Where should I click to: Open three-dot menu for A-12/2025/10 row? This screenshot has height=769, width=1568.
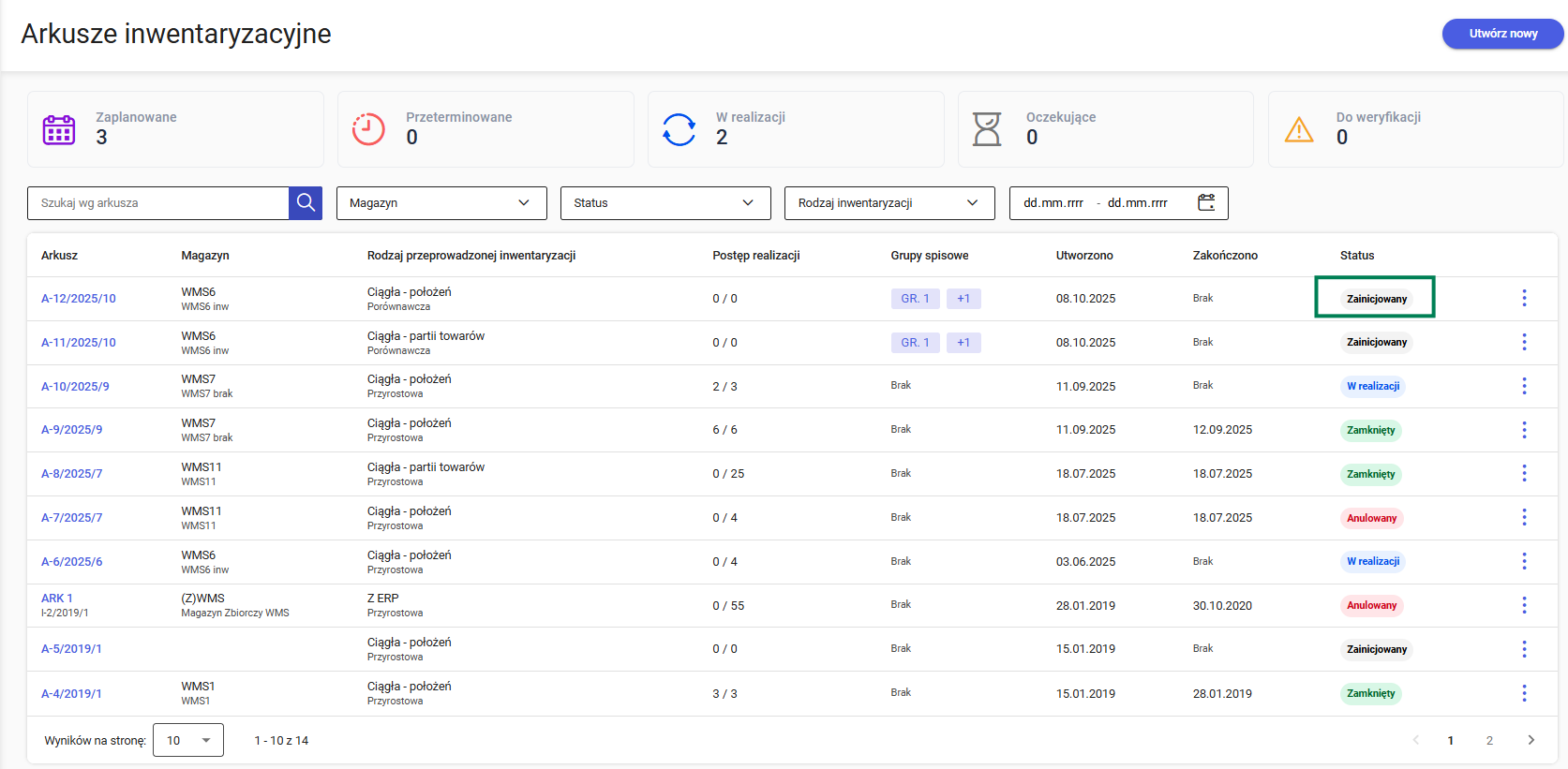[x=1524, y=298]
